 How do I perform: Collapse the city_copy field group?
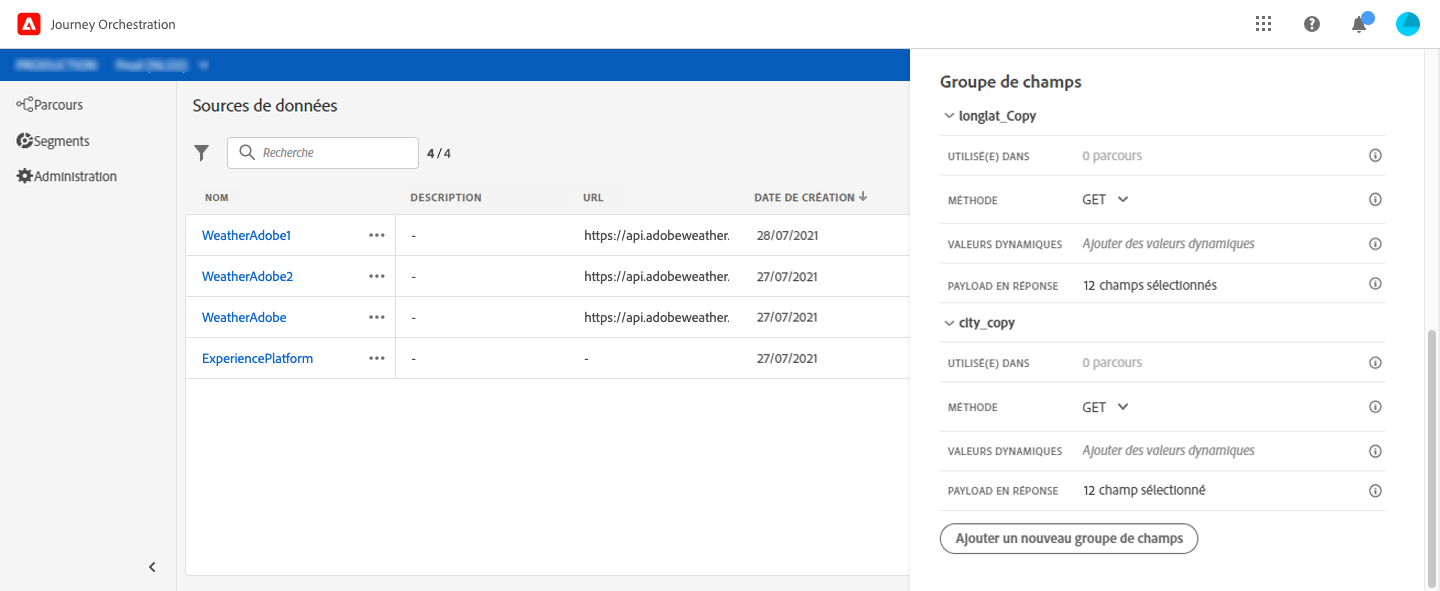(950, 323)
